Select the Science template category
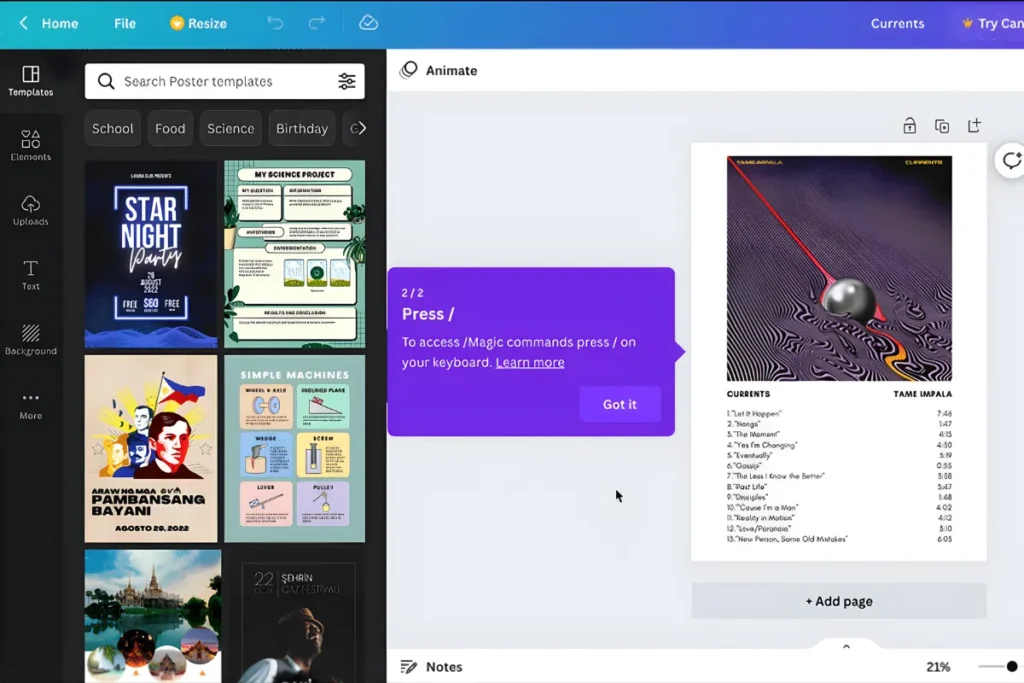Screen dimensions: 1024x683 [x=230, y=128]
